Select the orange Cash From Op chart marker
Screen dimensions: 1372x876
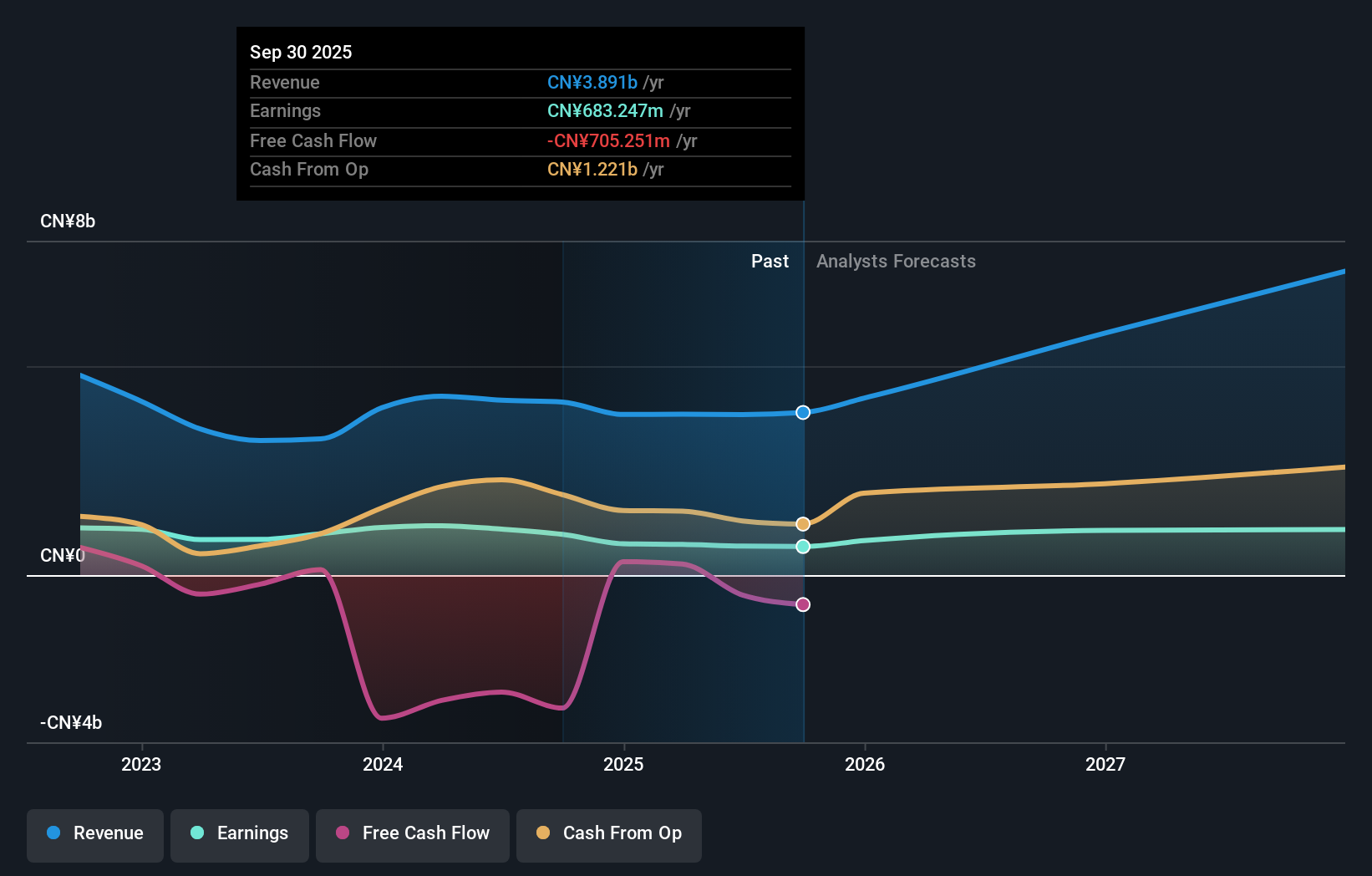(x=803, y=523)
